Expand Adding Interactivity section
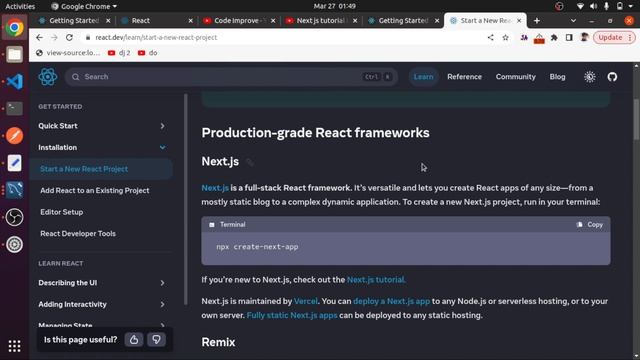This screenshot has width=640, height=360. 101,304
